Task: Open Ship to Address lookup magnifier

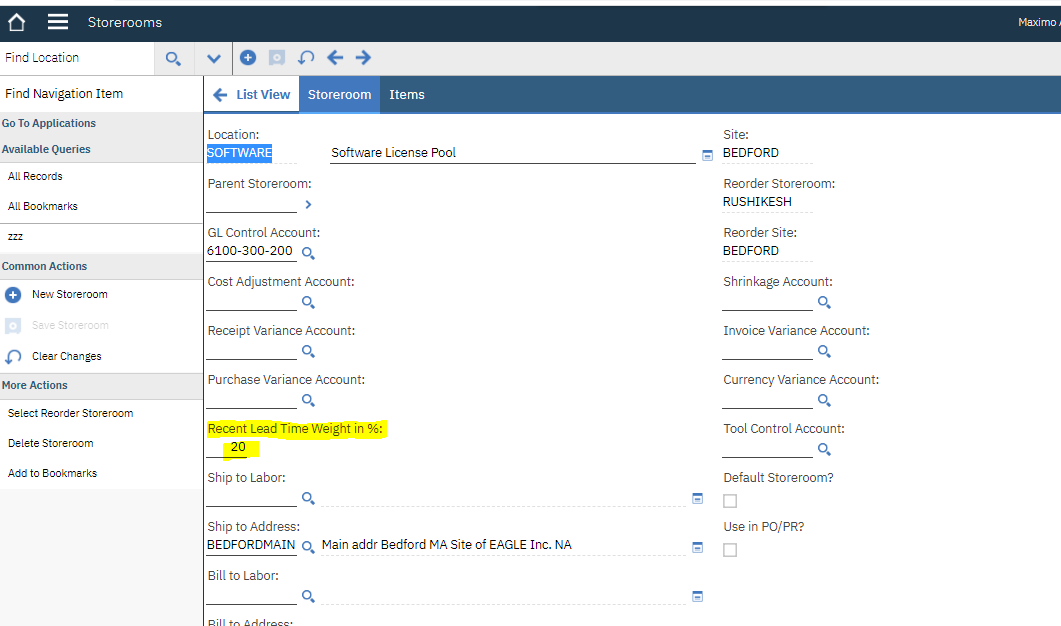Action: (308, 547)
